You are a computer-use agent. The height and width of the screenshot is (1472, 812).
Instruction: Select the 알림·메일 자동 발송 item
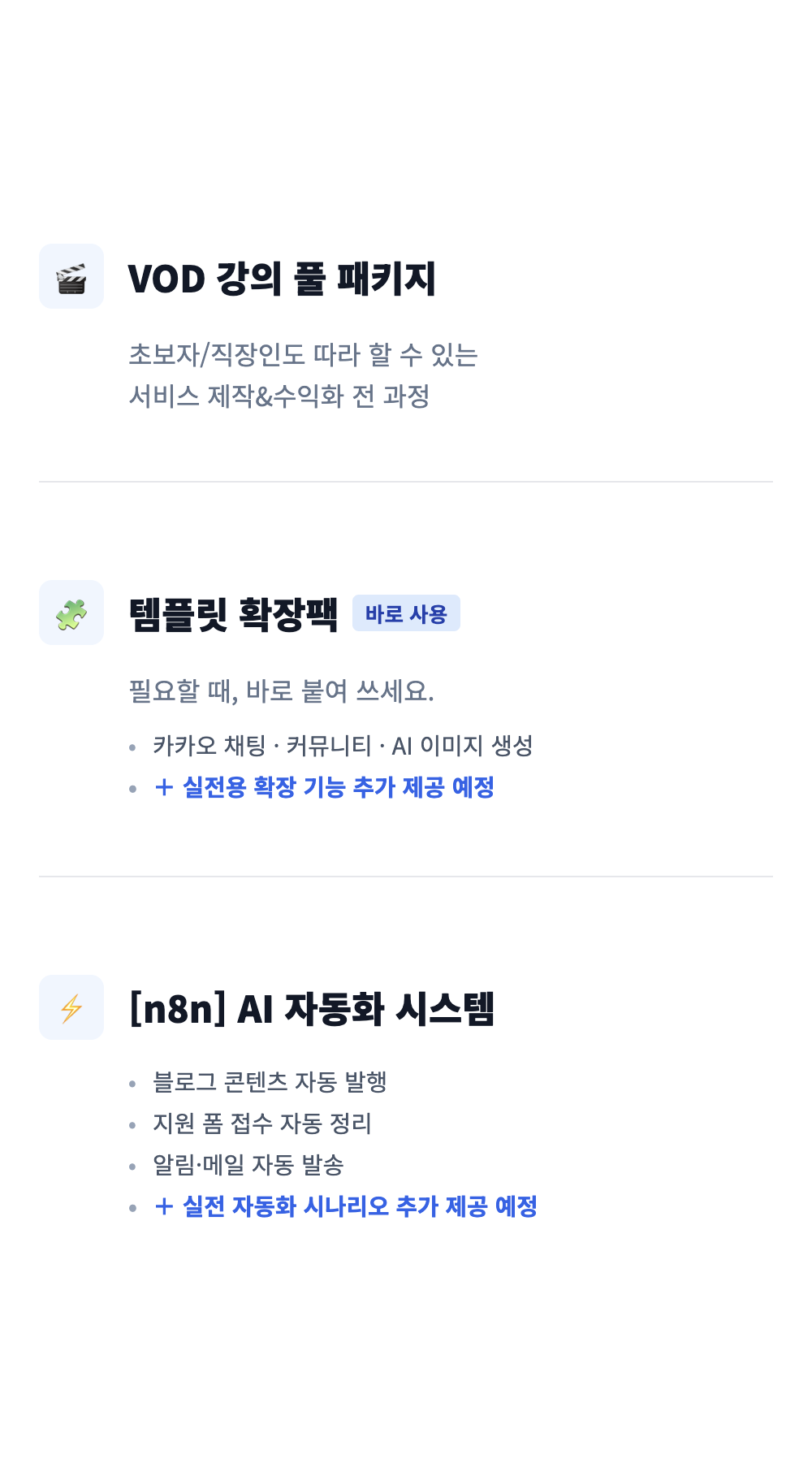tap(248, 1165)
